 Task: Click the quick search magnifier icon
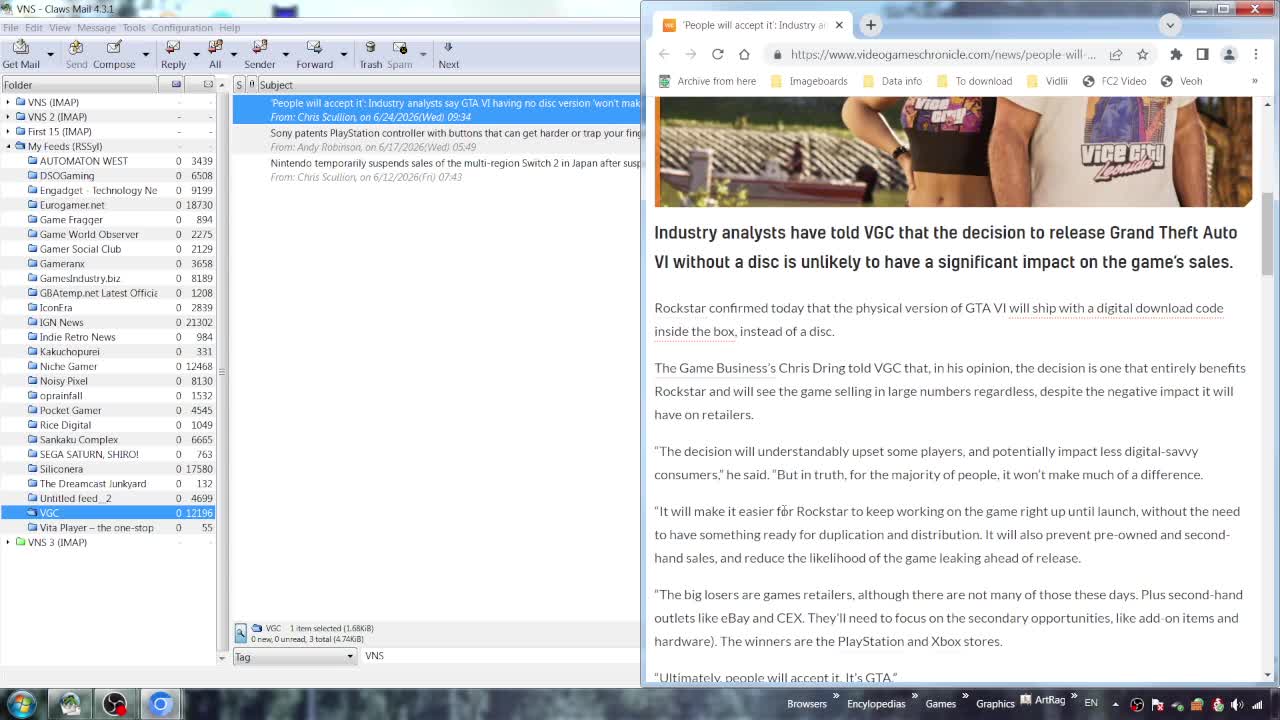pyautogui.click(x=240, y=632)
